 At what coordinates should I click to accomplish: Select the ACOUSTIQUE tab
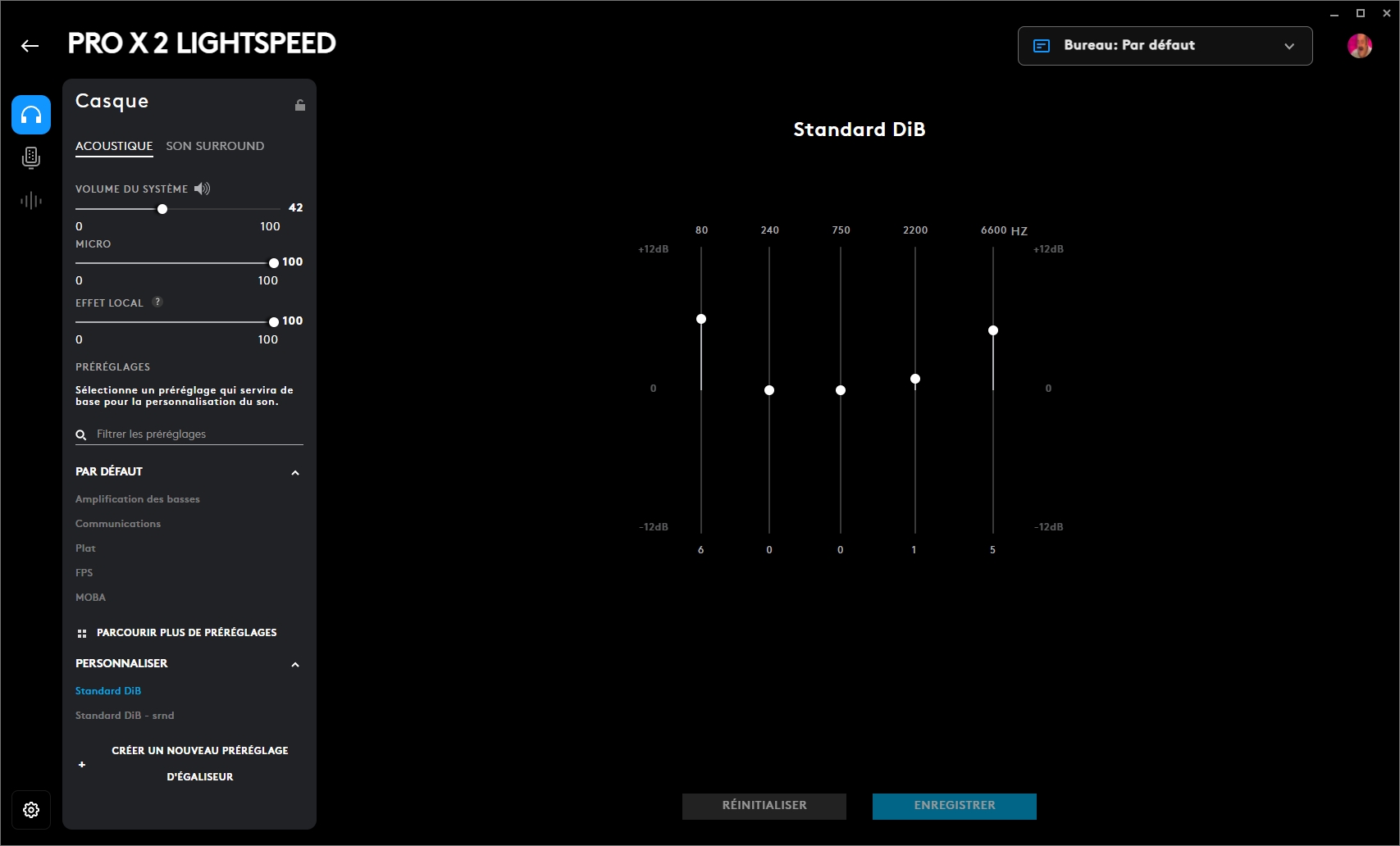pyautogui.click(x=114, y=146)
